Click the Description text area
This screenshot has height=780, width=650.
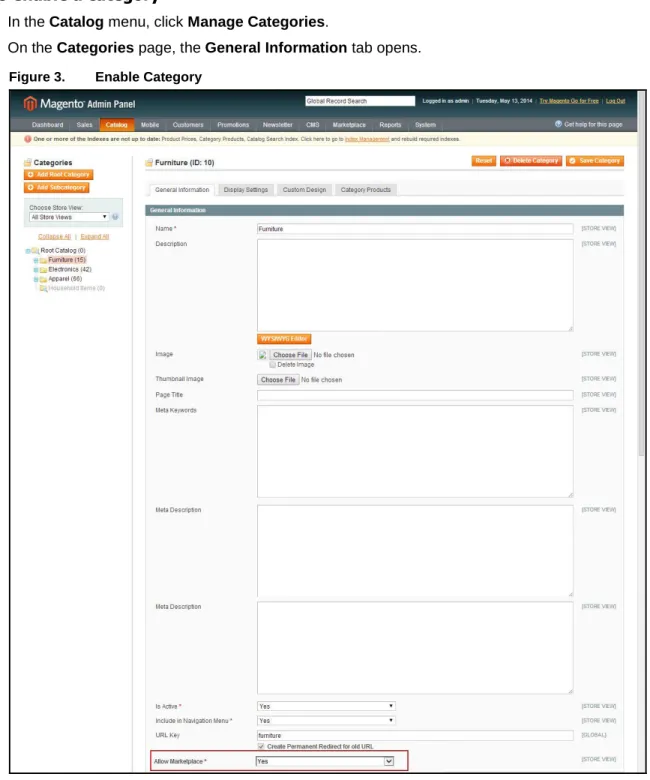415,286
